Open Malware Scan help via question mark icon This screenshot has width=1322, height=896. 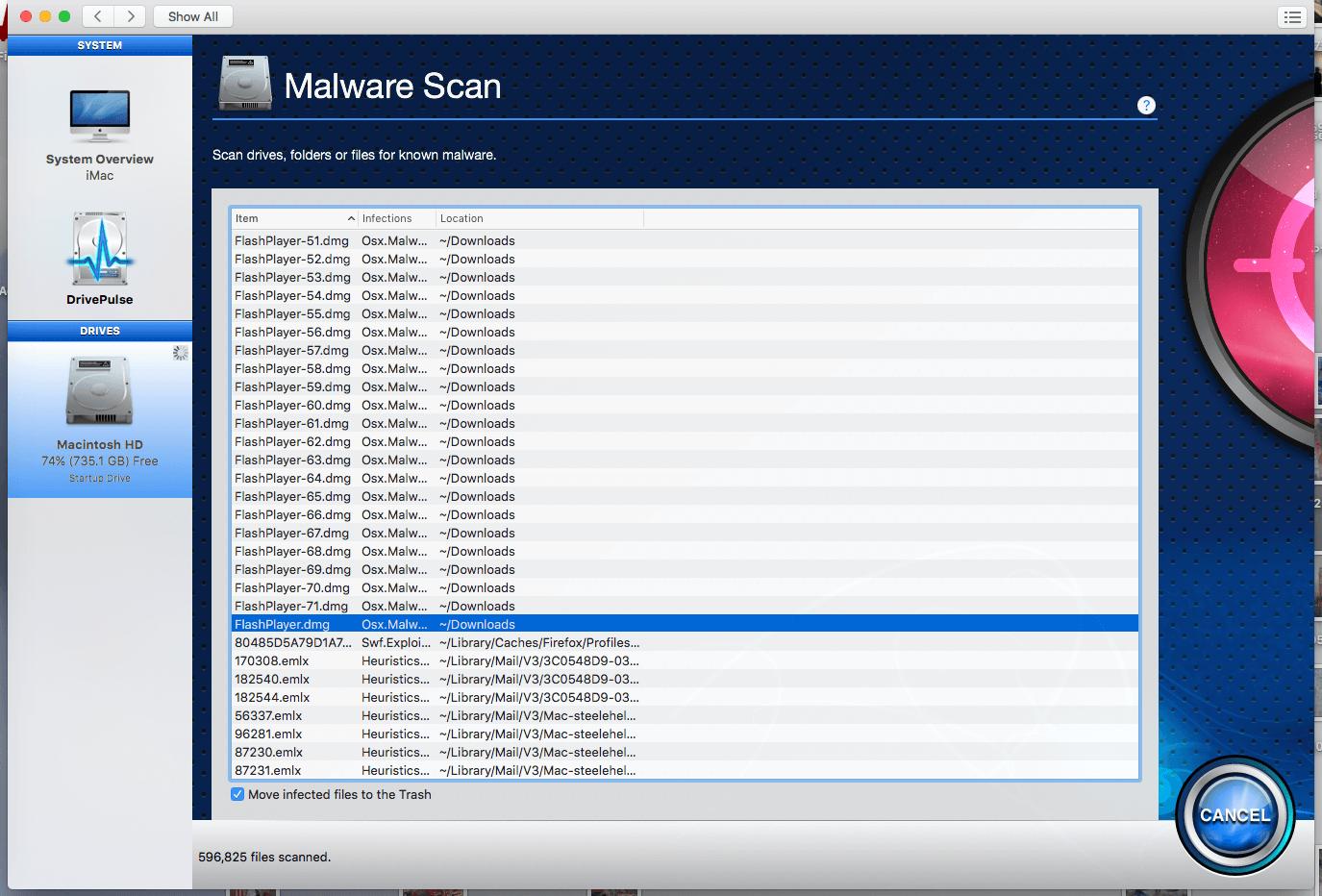(x=1145, y=106)
